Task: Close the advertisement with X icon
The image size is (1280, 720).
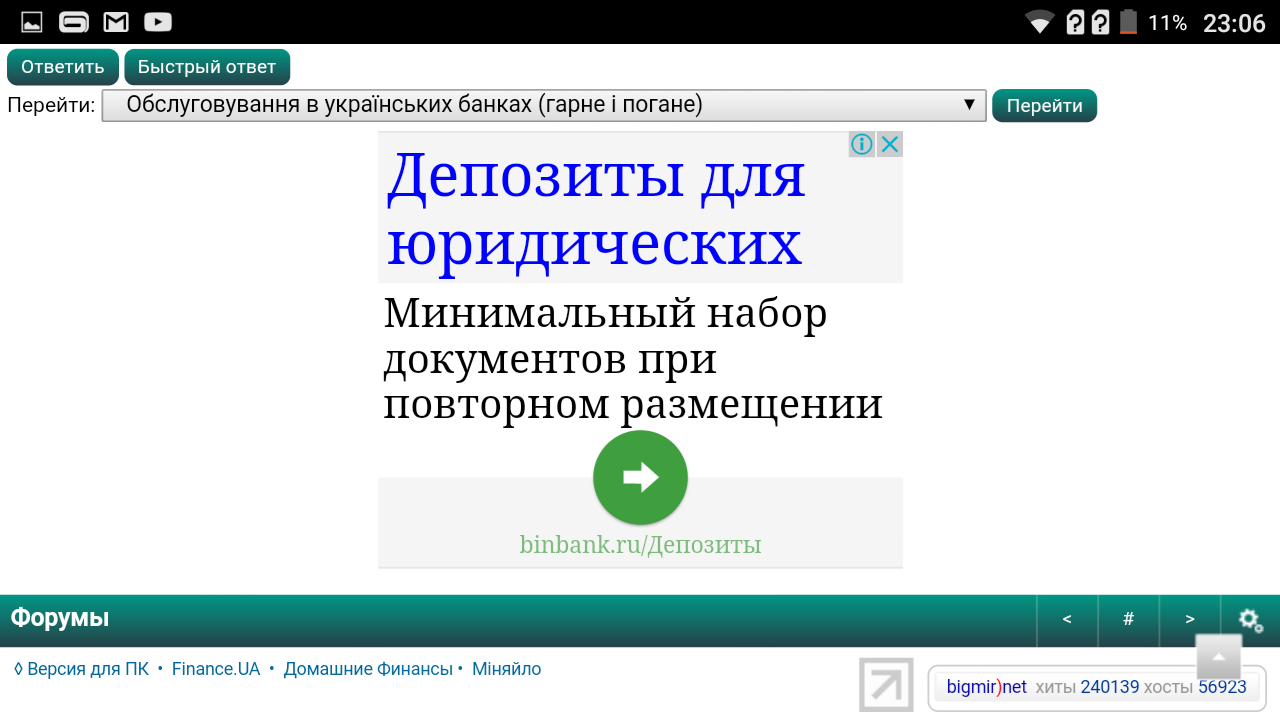Action: pos(890,144)
